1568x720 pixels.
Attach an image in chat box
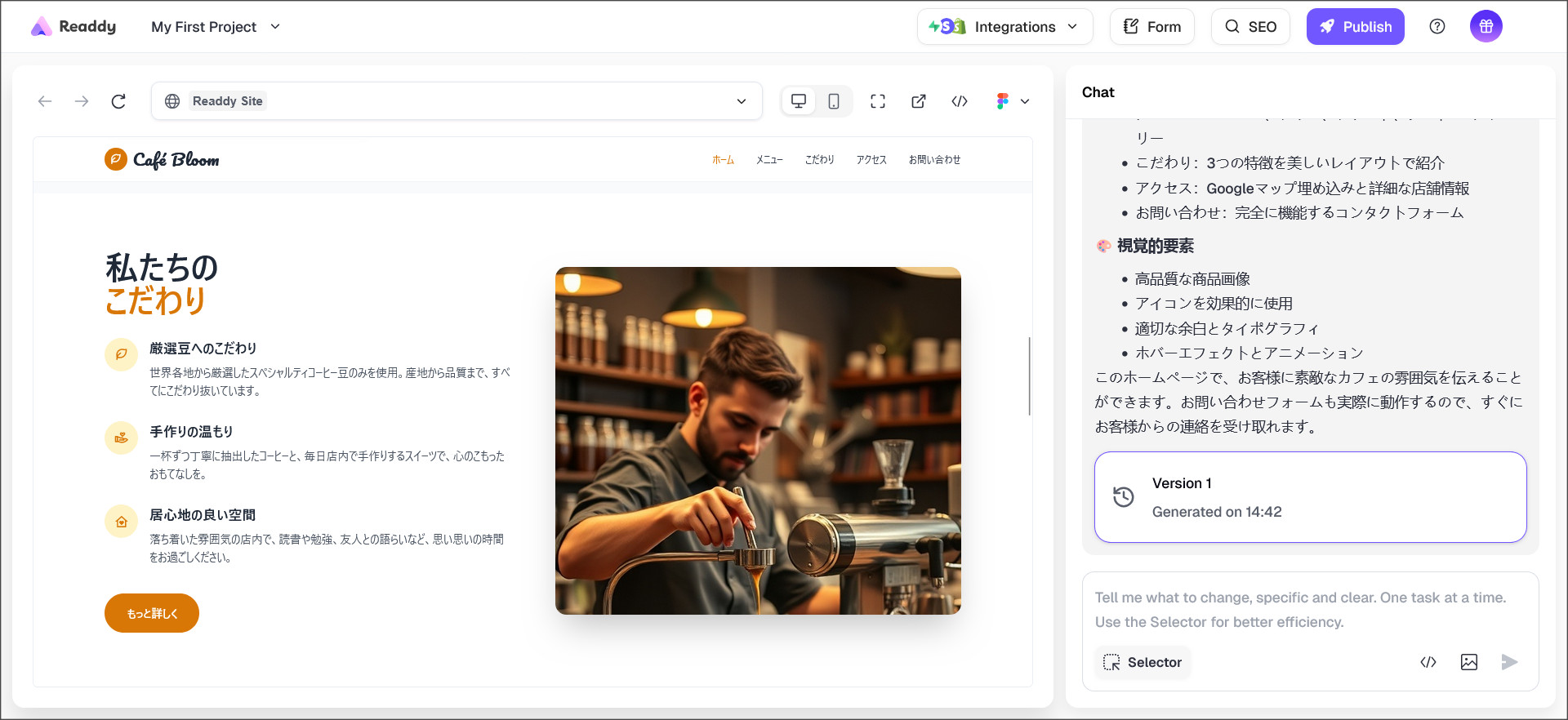tap(1468, 662)
